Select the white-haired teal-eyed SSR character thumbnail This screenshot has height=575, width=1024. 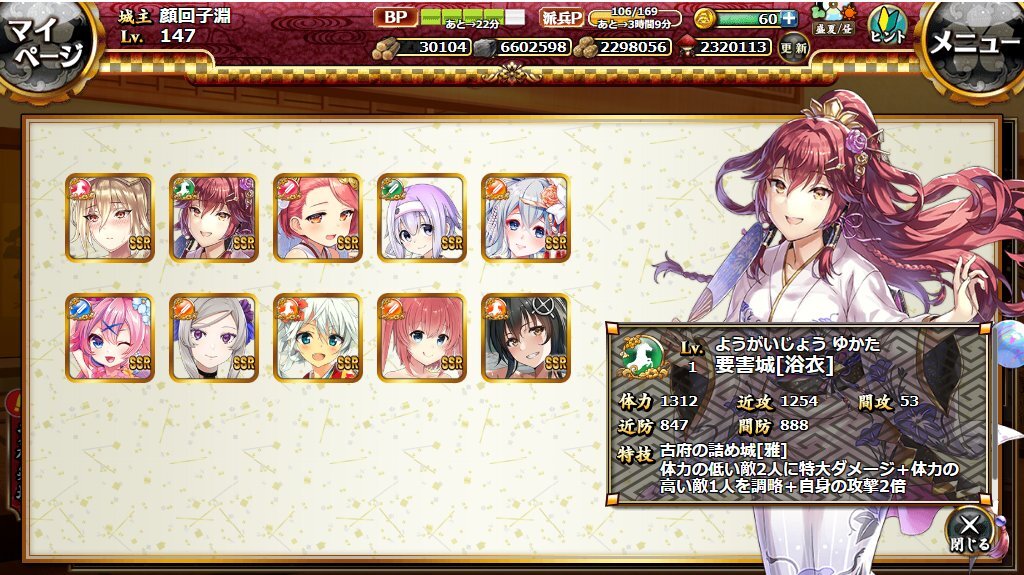(318, 338)
